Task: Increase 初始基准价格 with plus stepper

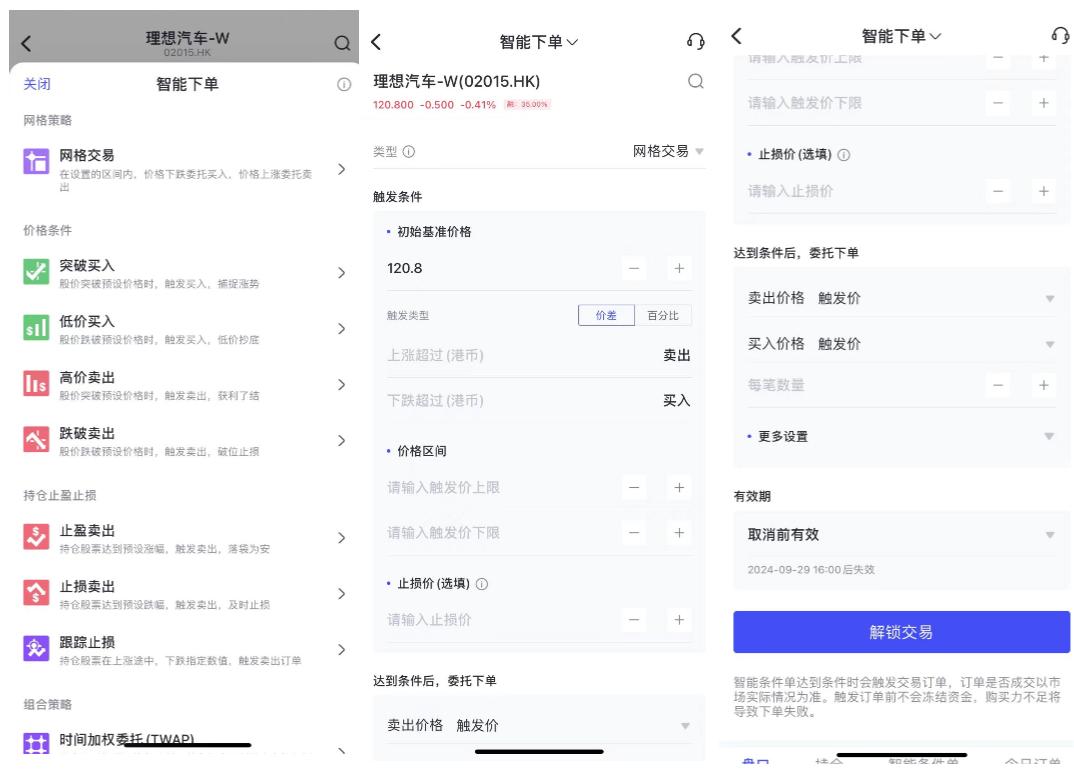Action: click(679, 269)
